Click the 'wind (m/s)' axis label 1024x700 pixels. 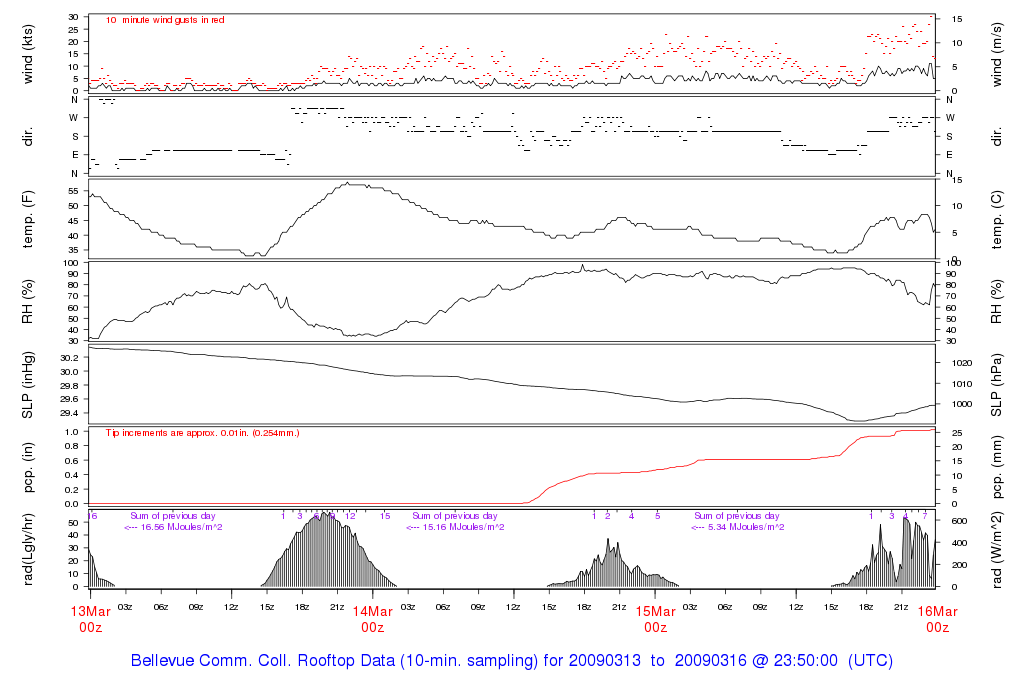point(997,54)
